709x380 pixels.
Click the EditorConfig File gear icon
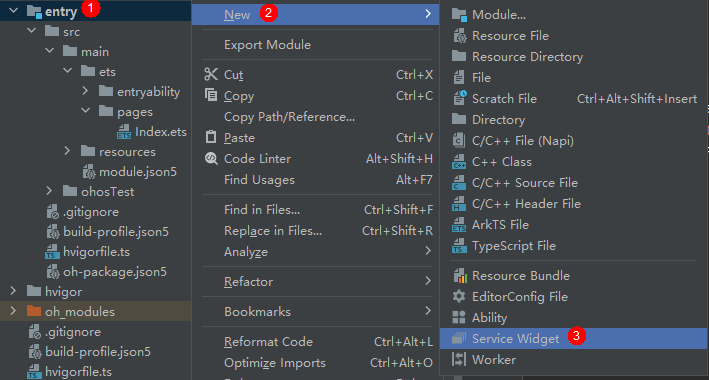[x=459, y=297]
